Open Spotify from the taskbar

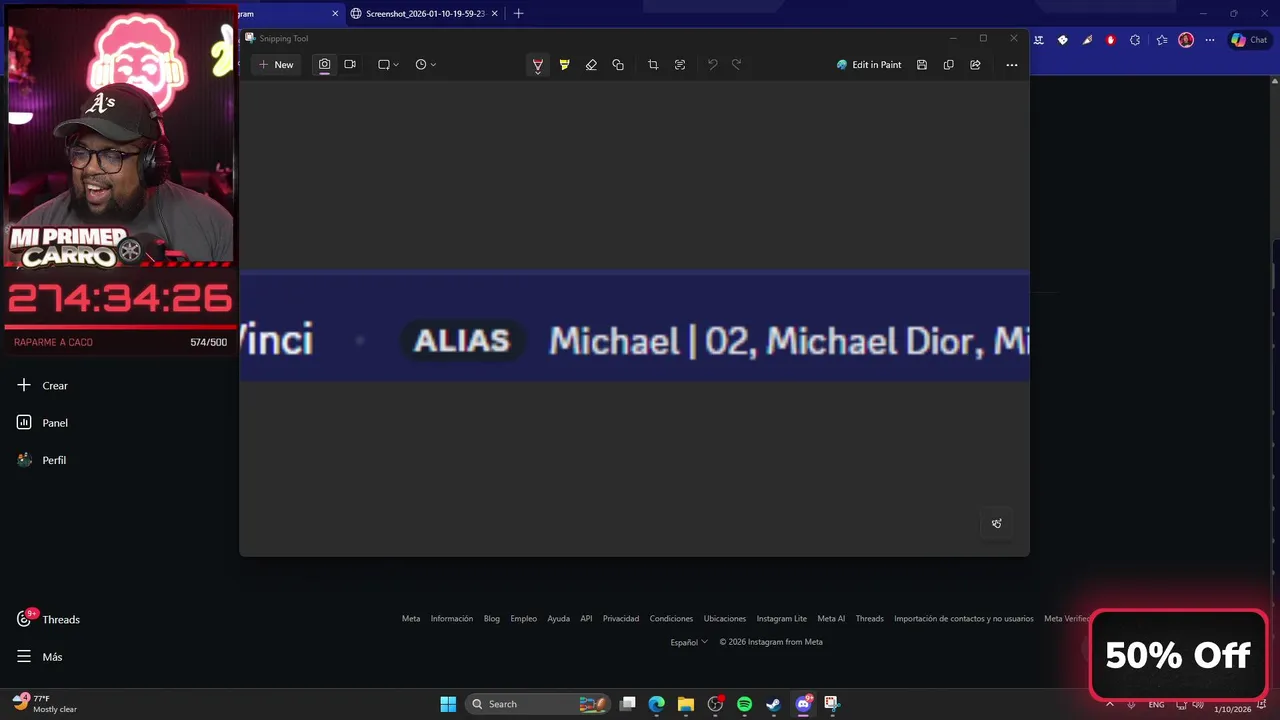(x=744, y=704)
